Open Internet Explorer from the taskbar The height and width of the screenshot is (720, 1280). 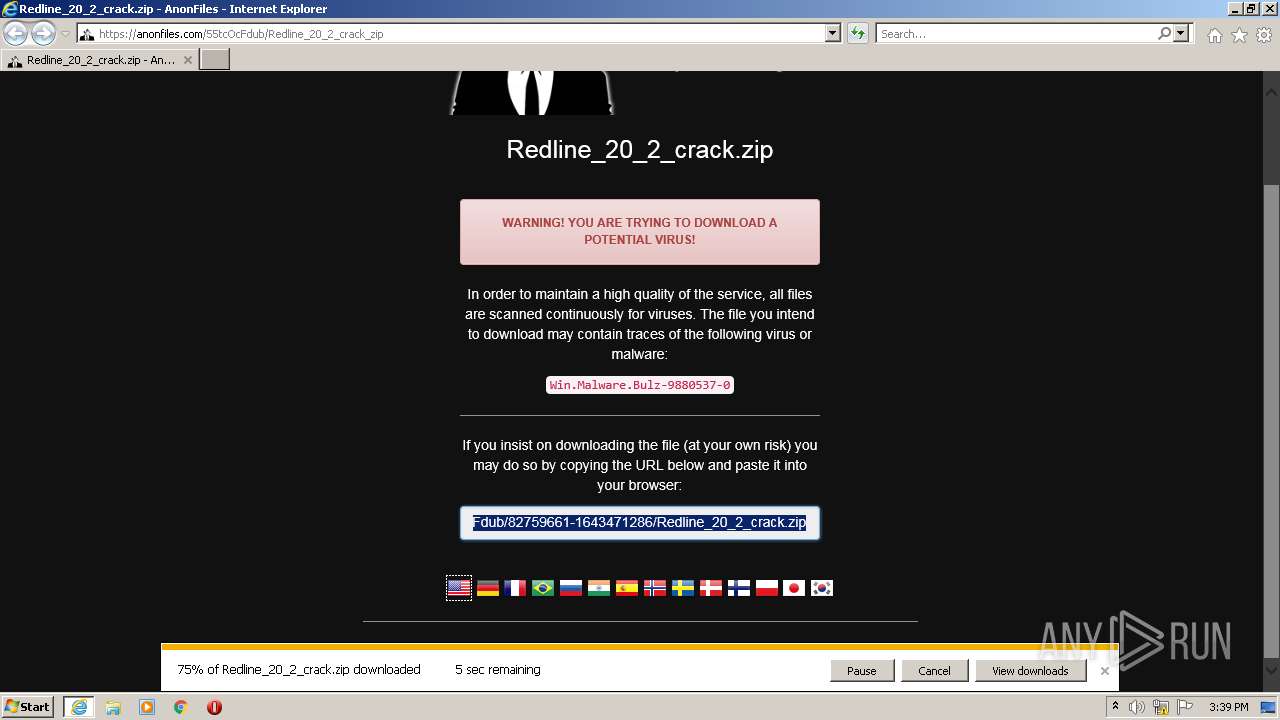[x=79, y=707]
